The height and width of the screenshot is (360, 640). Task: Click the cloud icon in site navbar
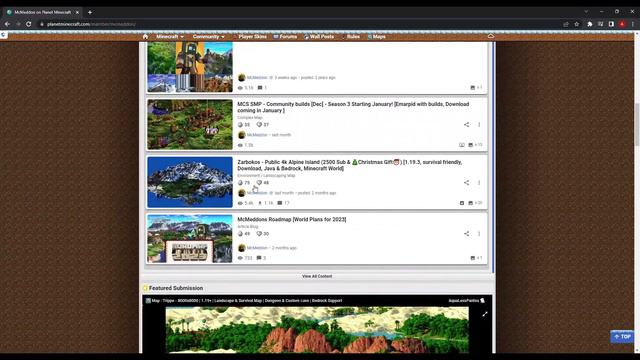point(491,36)
